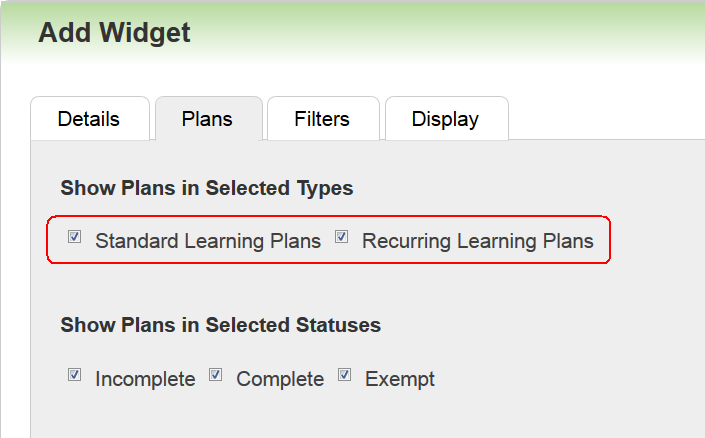
Task: Select the Plans tab
Action: tap(207, 119)
